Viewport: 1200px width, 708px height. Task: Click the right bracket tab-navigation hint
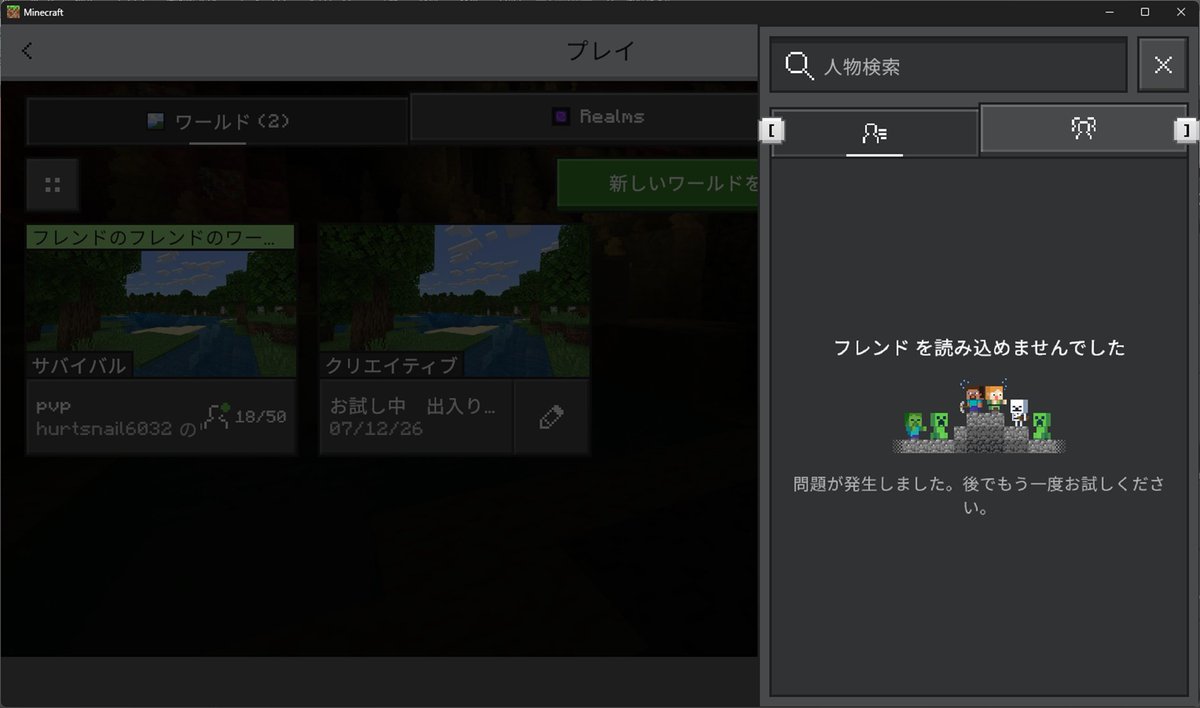point(1186,129)
